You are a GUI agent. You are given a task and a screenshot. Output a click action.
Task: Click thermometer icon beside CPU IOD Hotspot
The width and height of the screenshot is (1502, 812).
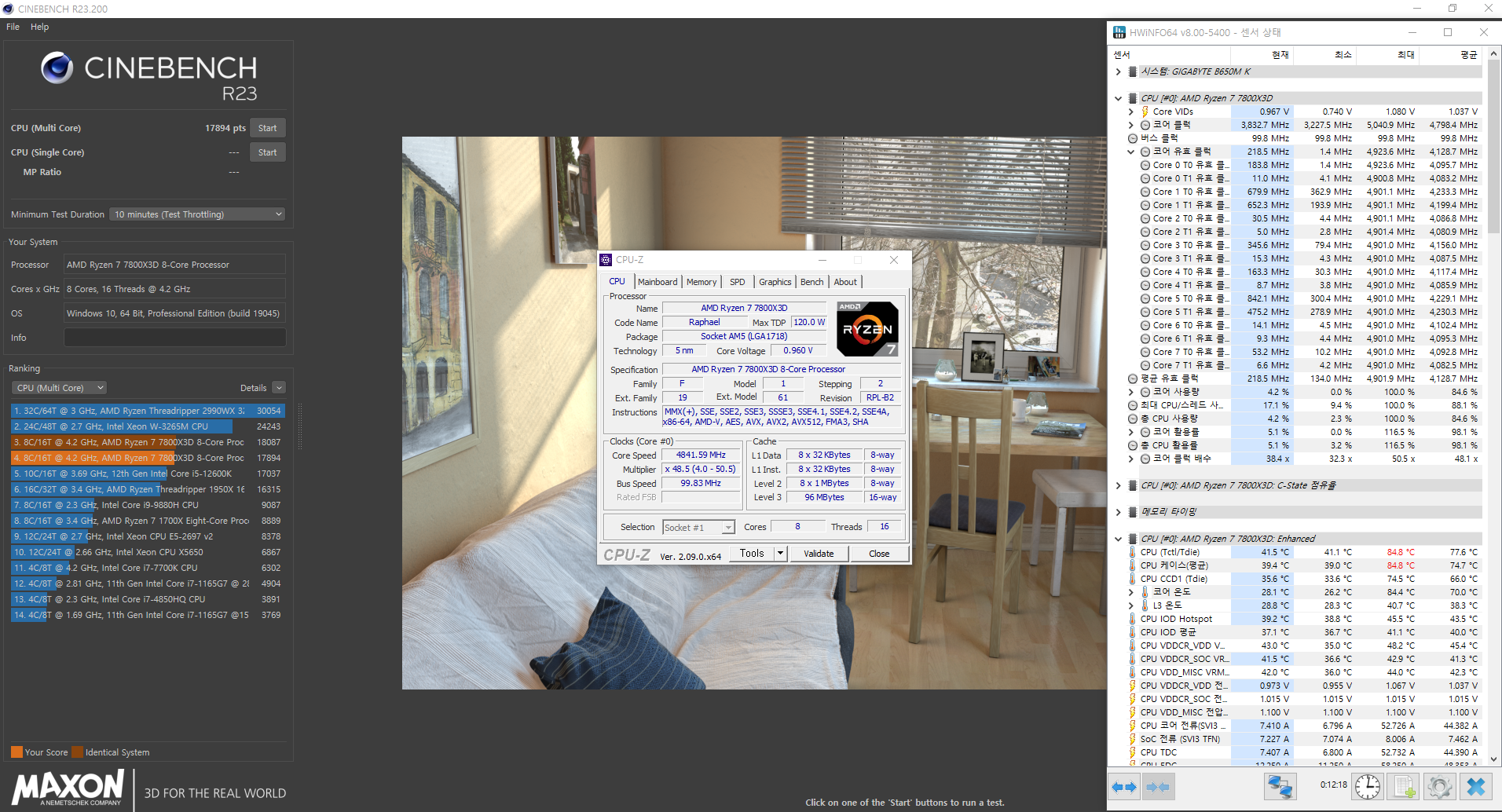pyautogui.click(x=1132, y=619)
